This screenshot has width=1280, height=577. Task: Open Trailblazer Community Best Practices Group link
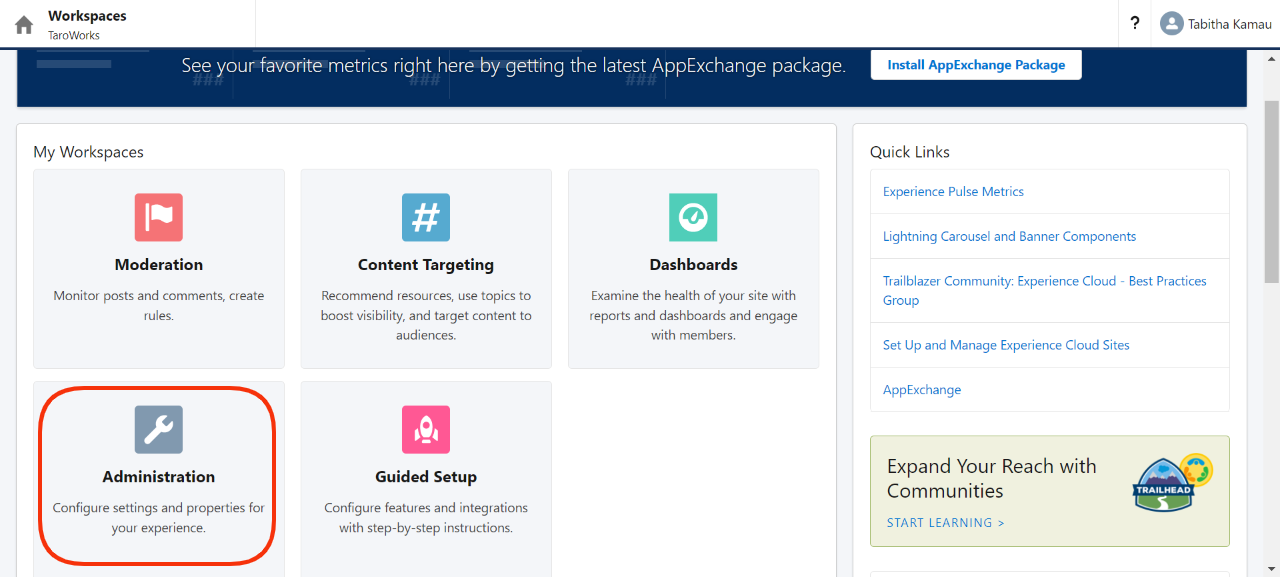coord(1044,290)
